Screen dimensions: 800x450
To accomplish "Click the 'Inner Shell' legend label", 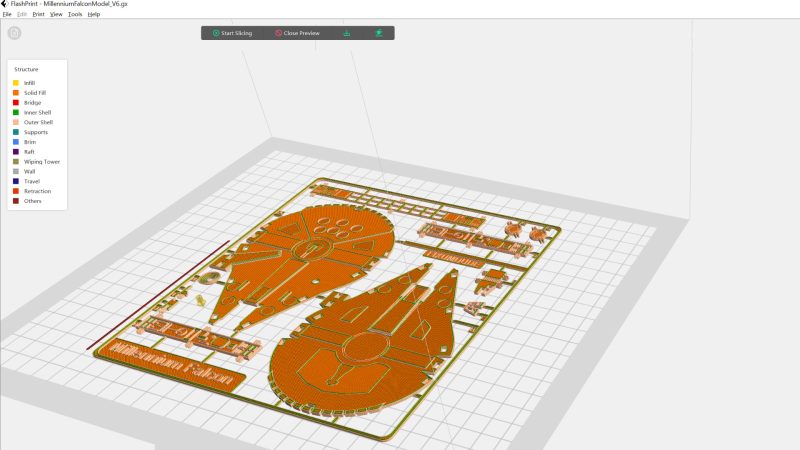I will [x=37, y=112].
